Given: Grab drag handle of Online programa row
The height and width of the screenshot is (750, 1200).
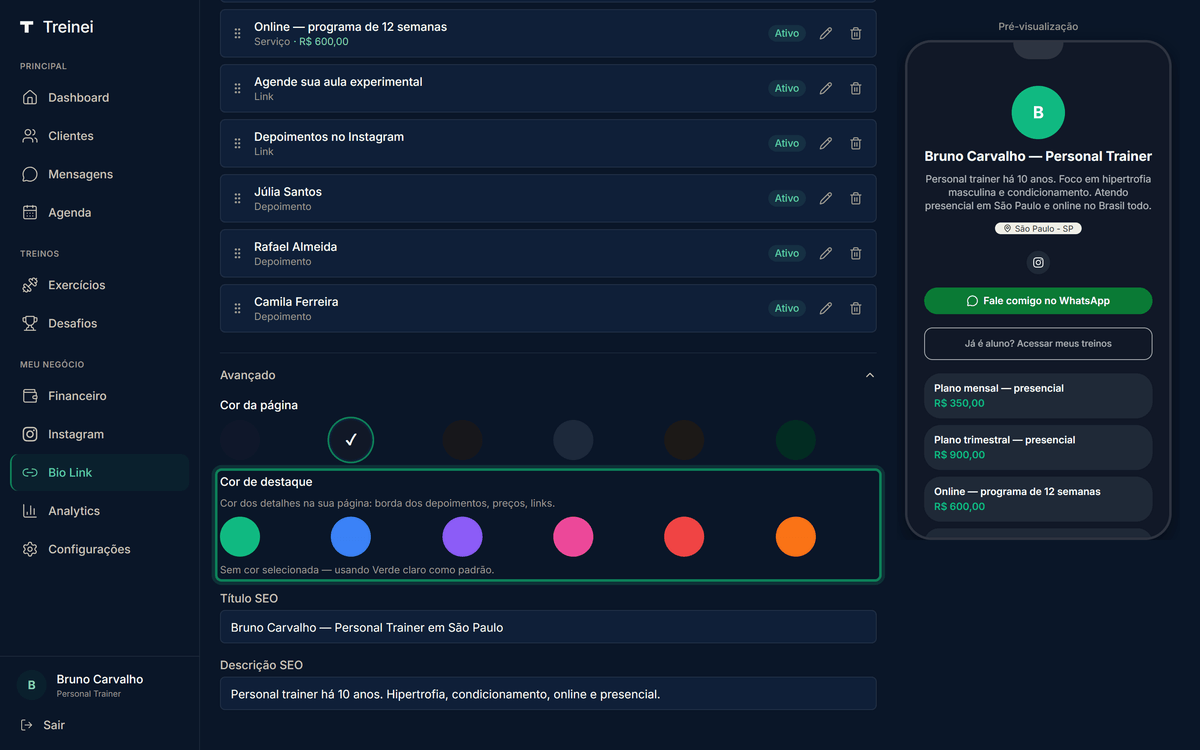Looking at the screenshot, I should (237, 33).
